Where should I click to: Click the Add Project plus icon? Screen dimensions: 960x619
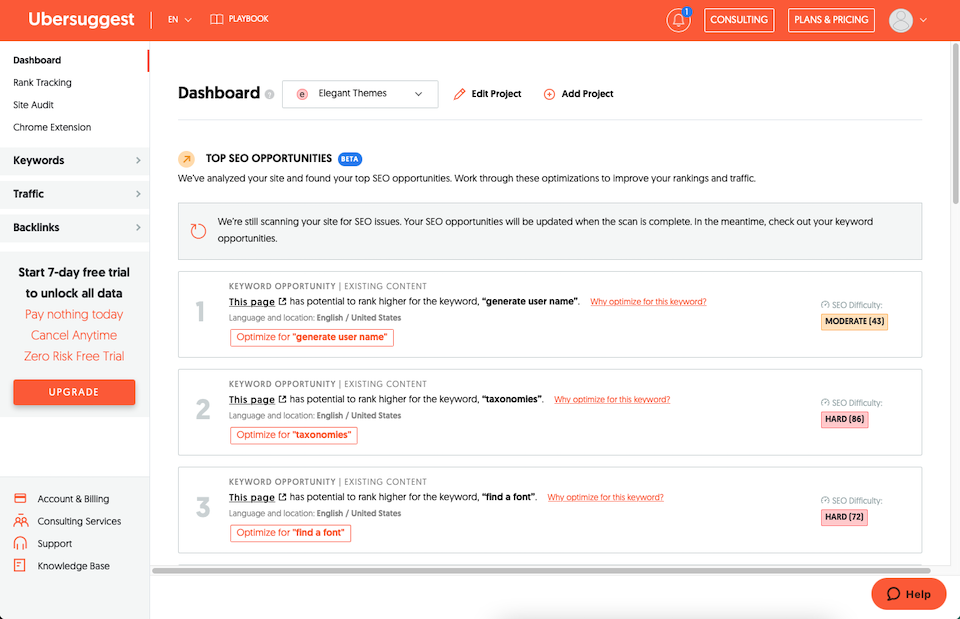(549, 94)
